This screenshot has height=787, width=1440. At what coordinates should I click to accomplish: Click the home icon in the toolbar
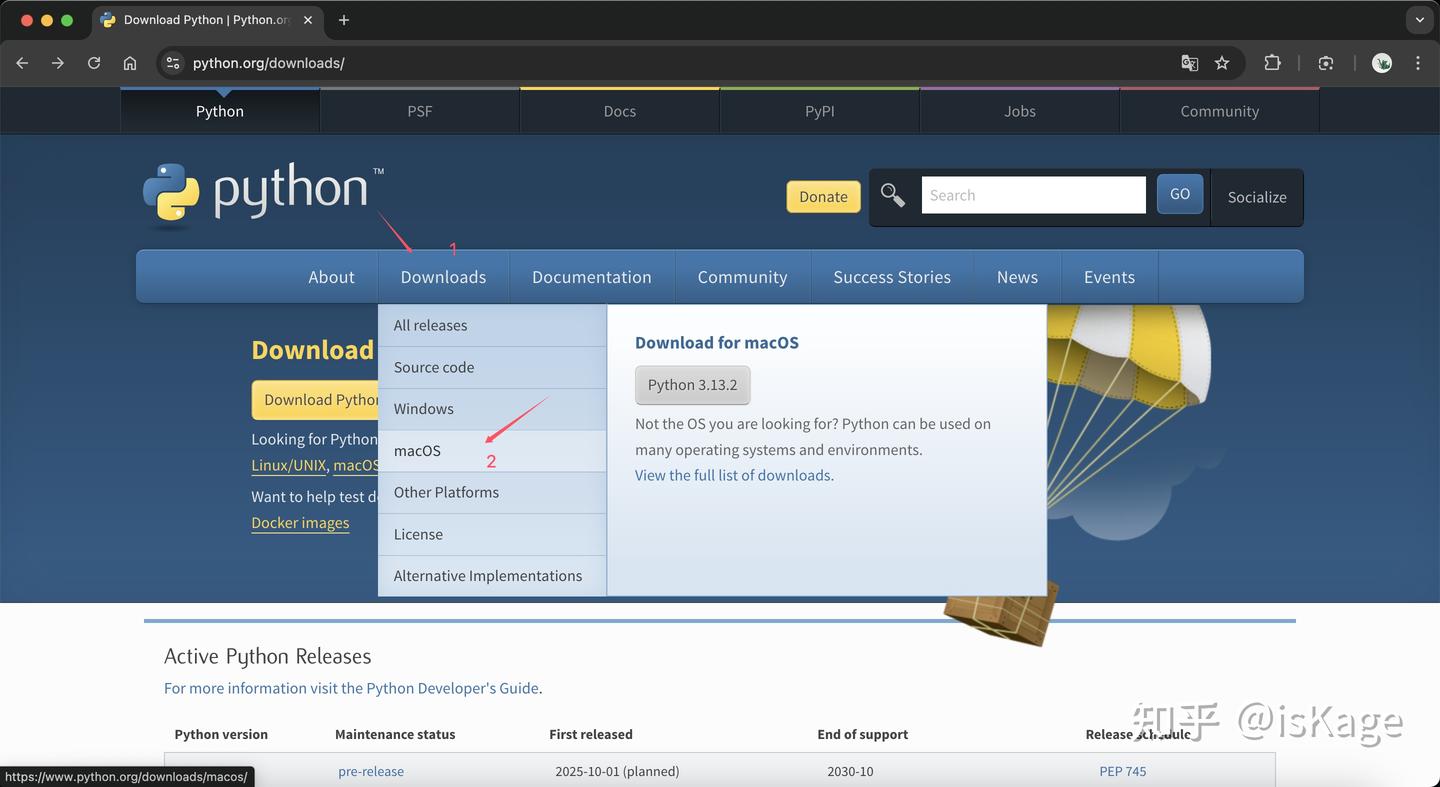coord(130,62)
